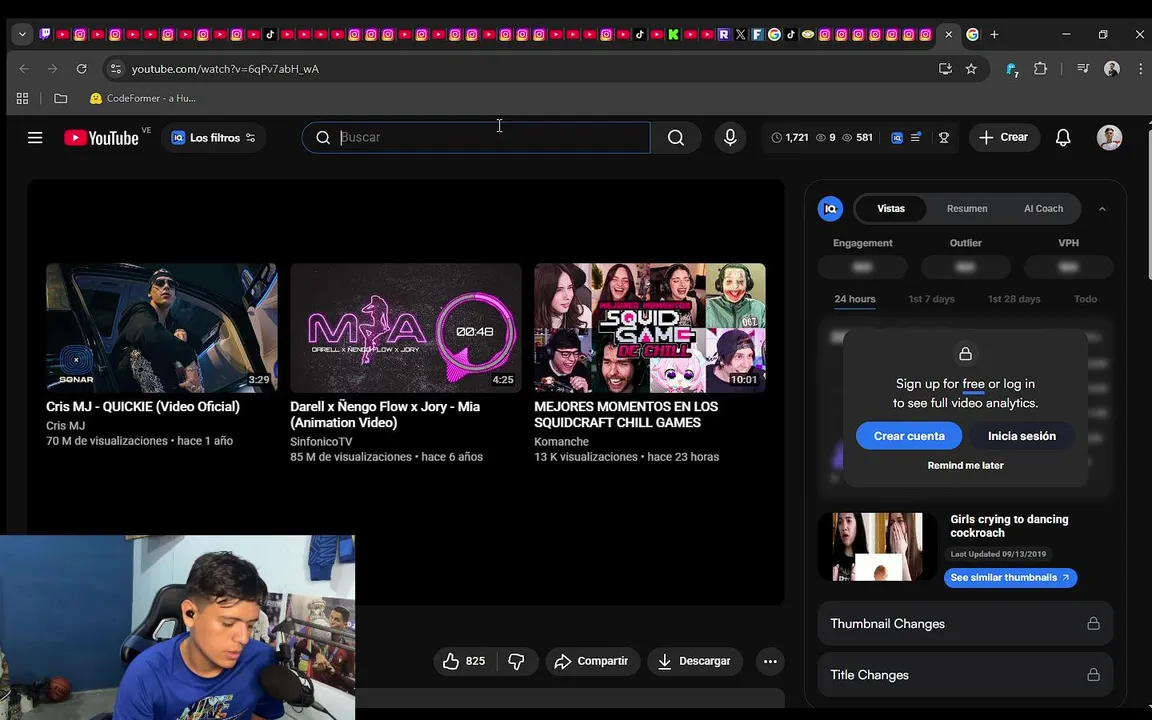Expand the Title Changes section
This screenshot has height=720, width=1152.
965,674
